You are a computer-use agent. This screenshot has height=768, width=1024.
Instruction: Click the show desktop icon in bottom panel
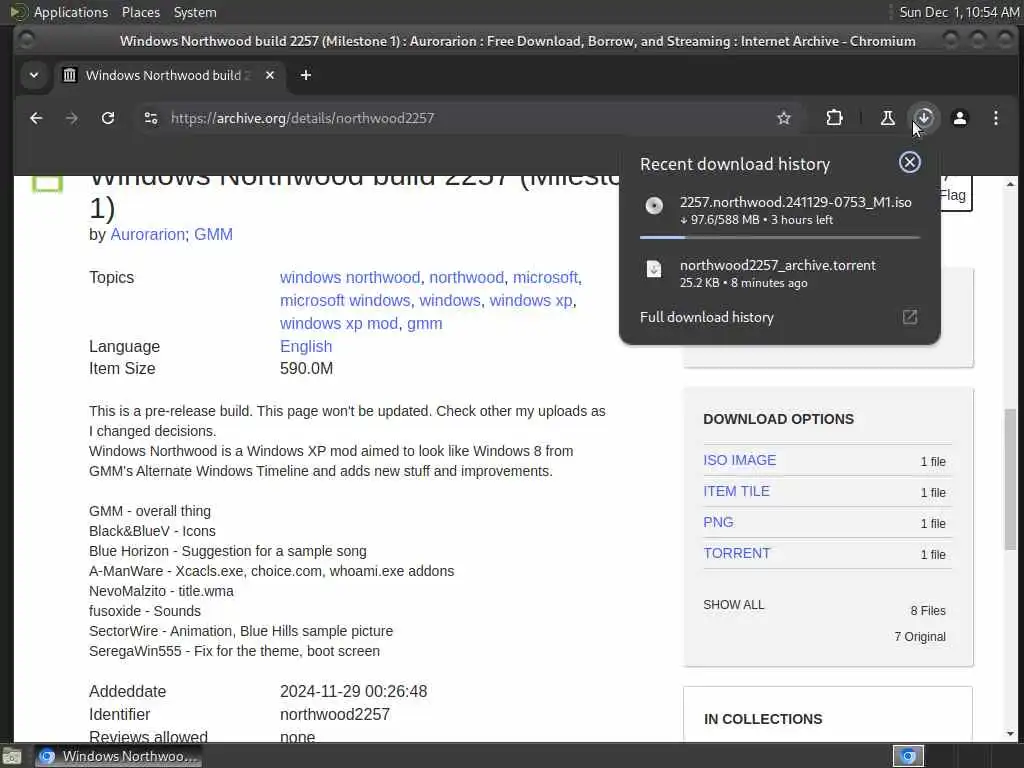pyautogui.click(x=12, y=757)
